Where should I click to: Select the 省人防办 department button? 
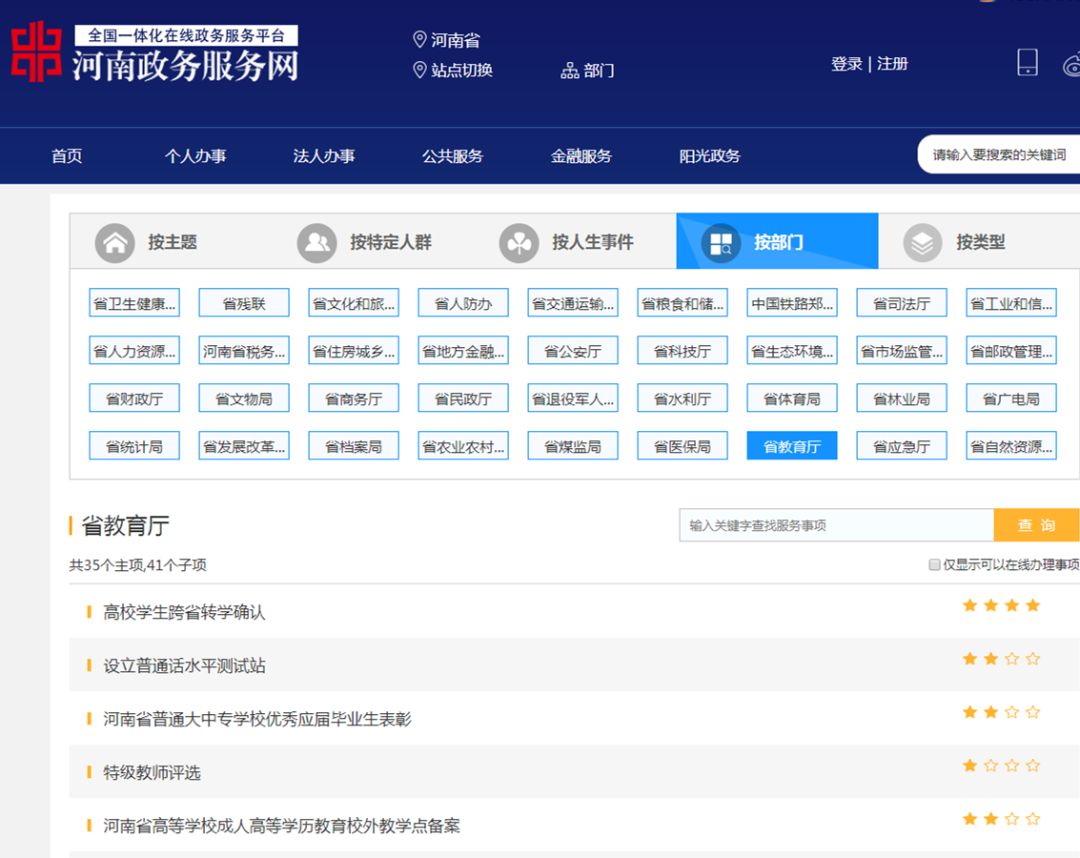[463, 303]
